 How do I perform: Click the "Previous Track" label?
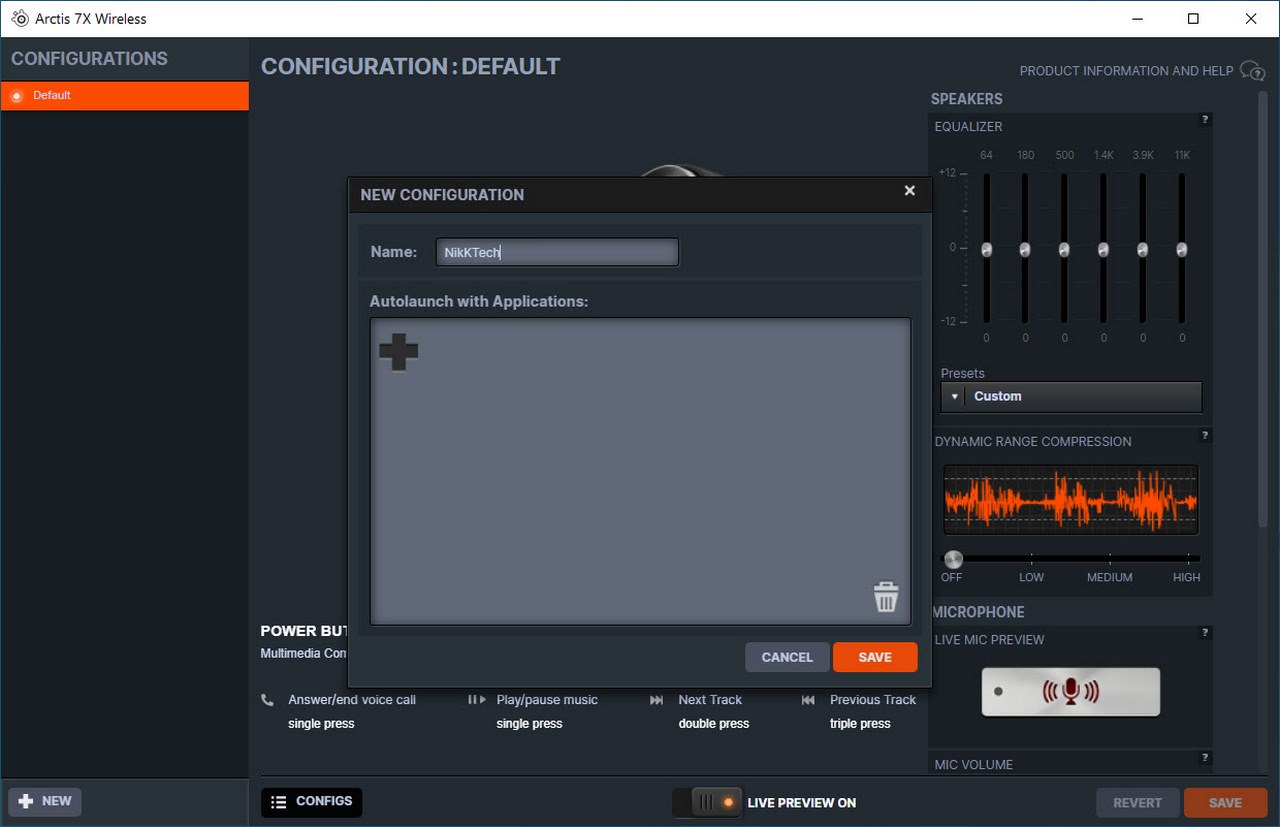[x=873, y=700]
